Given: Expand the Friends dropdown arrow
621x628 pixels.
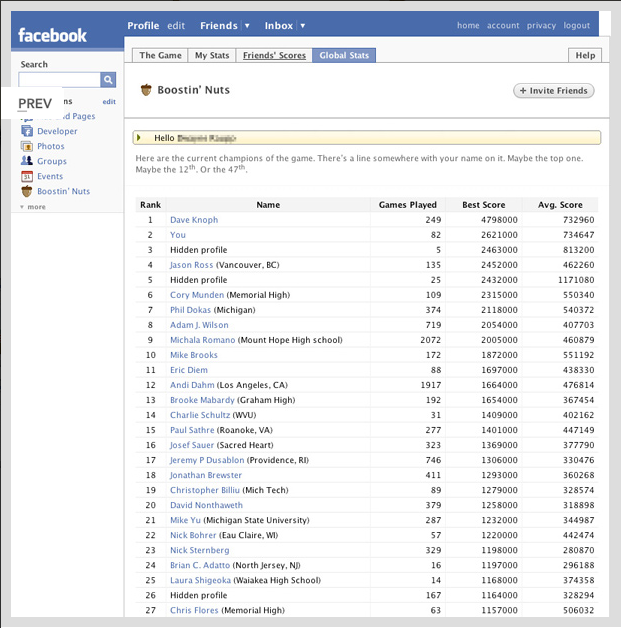Looking at the screenshot, I should coord(247,26).
